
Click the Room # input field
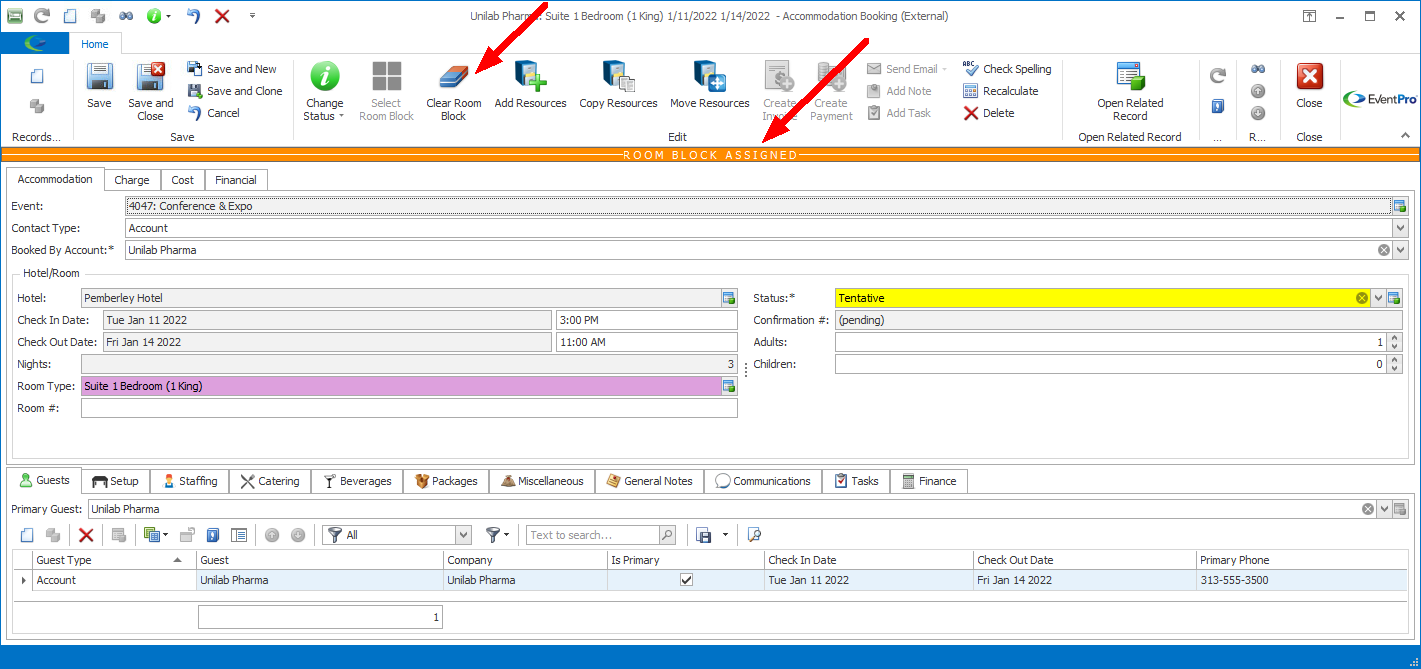point(409,408)
